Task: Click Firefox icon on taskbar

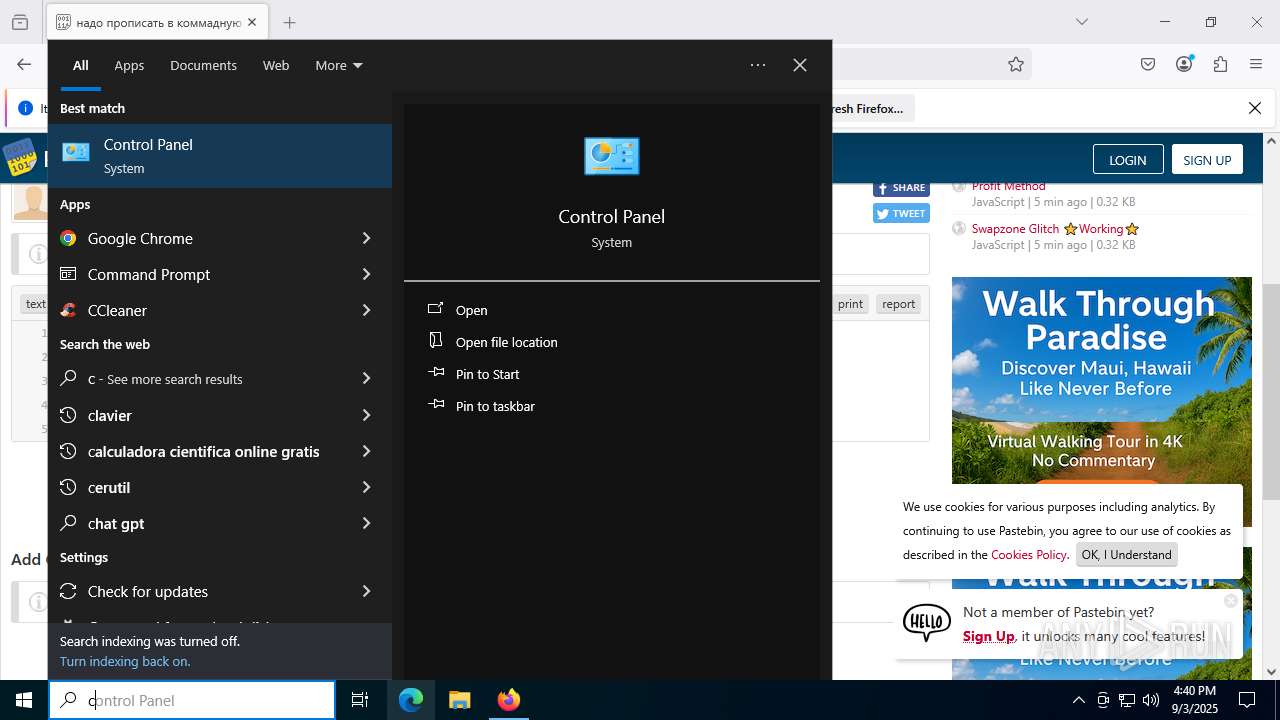Action: (x=508, y=700)
